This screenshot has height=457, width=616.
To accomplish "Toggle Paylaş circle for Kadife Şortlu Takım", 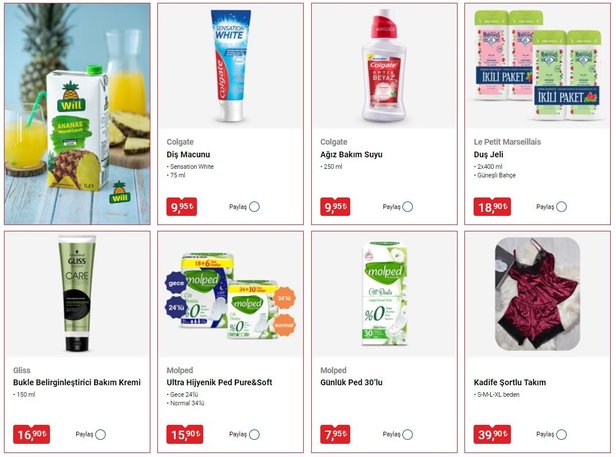I will (x=561, y=434).
